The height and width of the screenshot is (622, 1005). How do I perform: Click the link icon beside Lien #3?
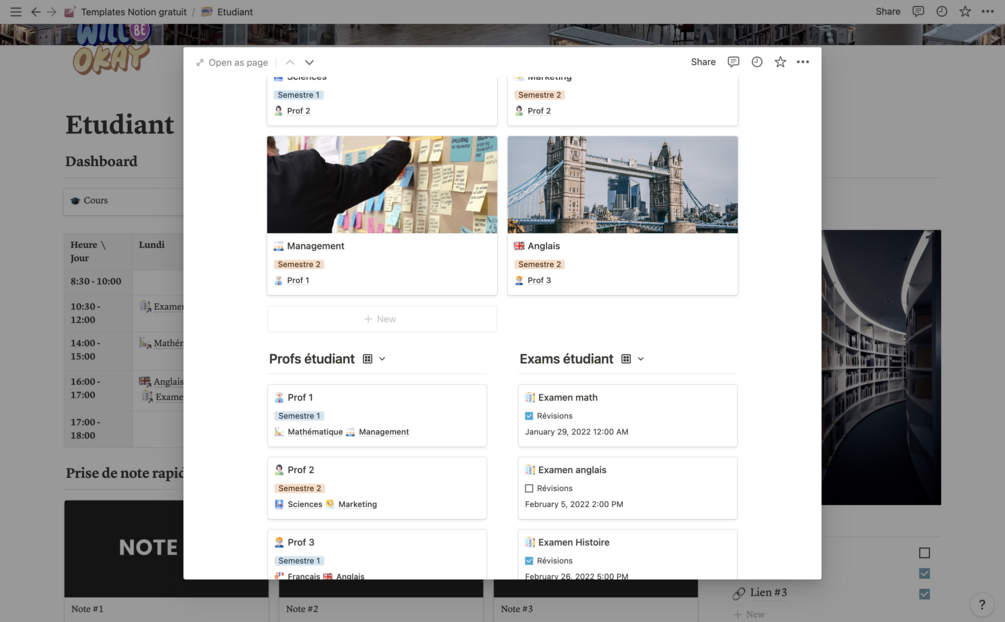pos(739,593)
